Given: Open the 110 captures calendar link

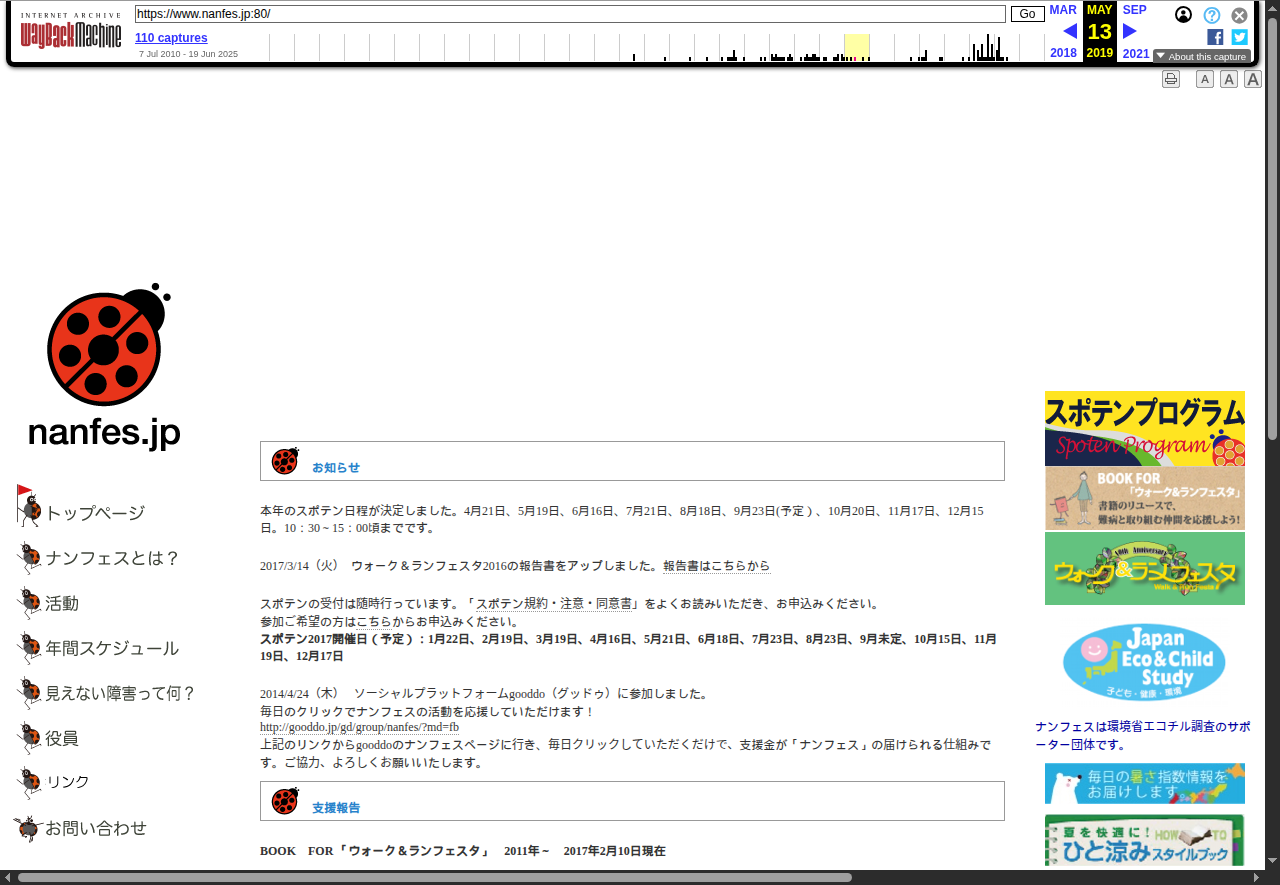Looking at the screenshot, I should click(x=171, y=38).
